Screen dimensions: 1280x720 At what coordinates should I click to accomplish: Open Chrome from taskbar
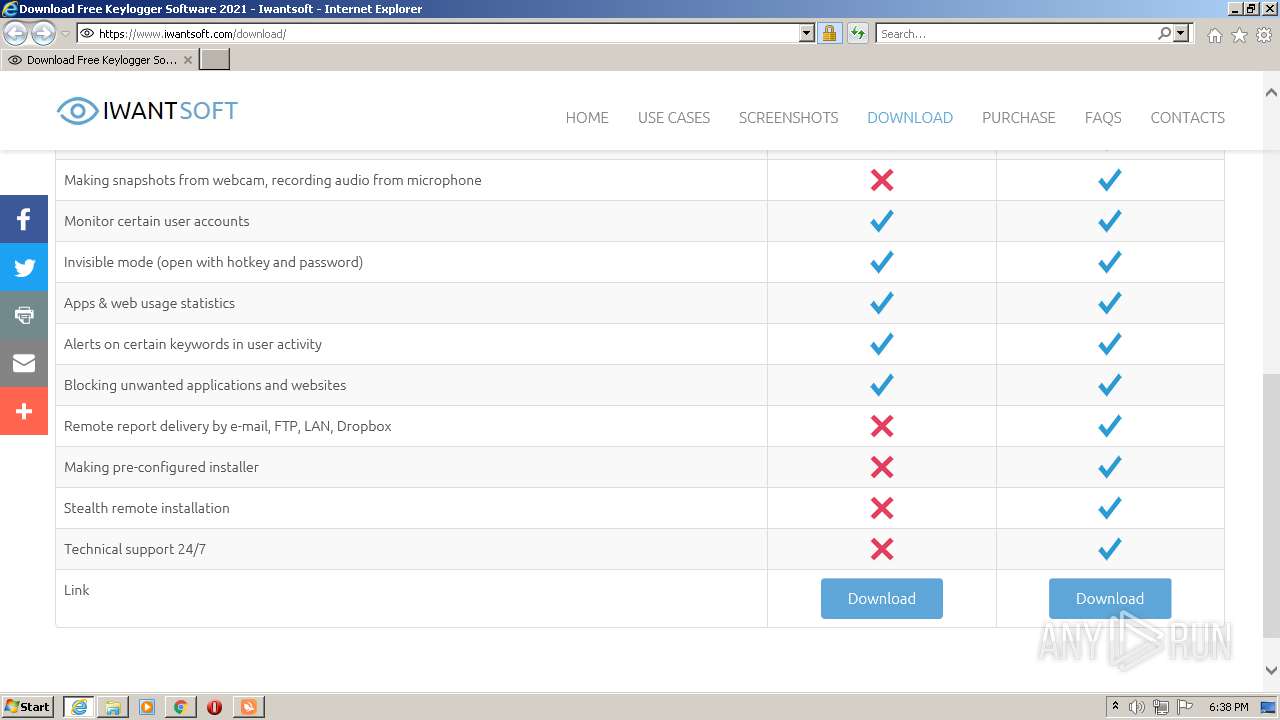tap(181, 707)
